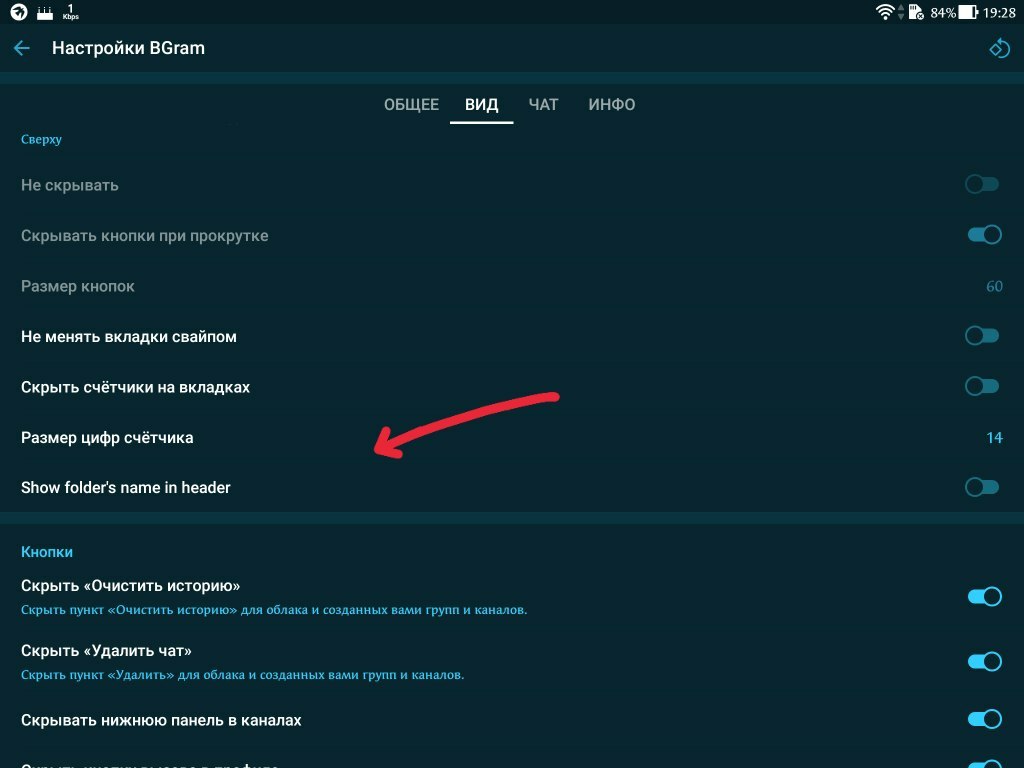This screenshot has height=768, width=1024.
Task: Tap the Скрыть счётчики на вкладках label
Action: pos(135,387)
